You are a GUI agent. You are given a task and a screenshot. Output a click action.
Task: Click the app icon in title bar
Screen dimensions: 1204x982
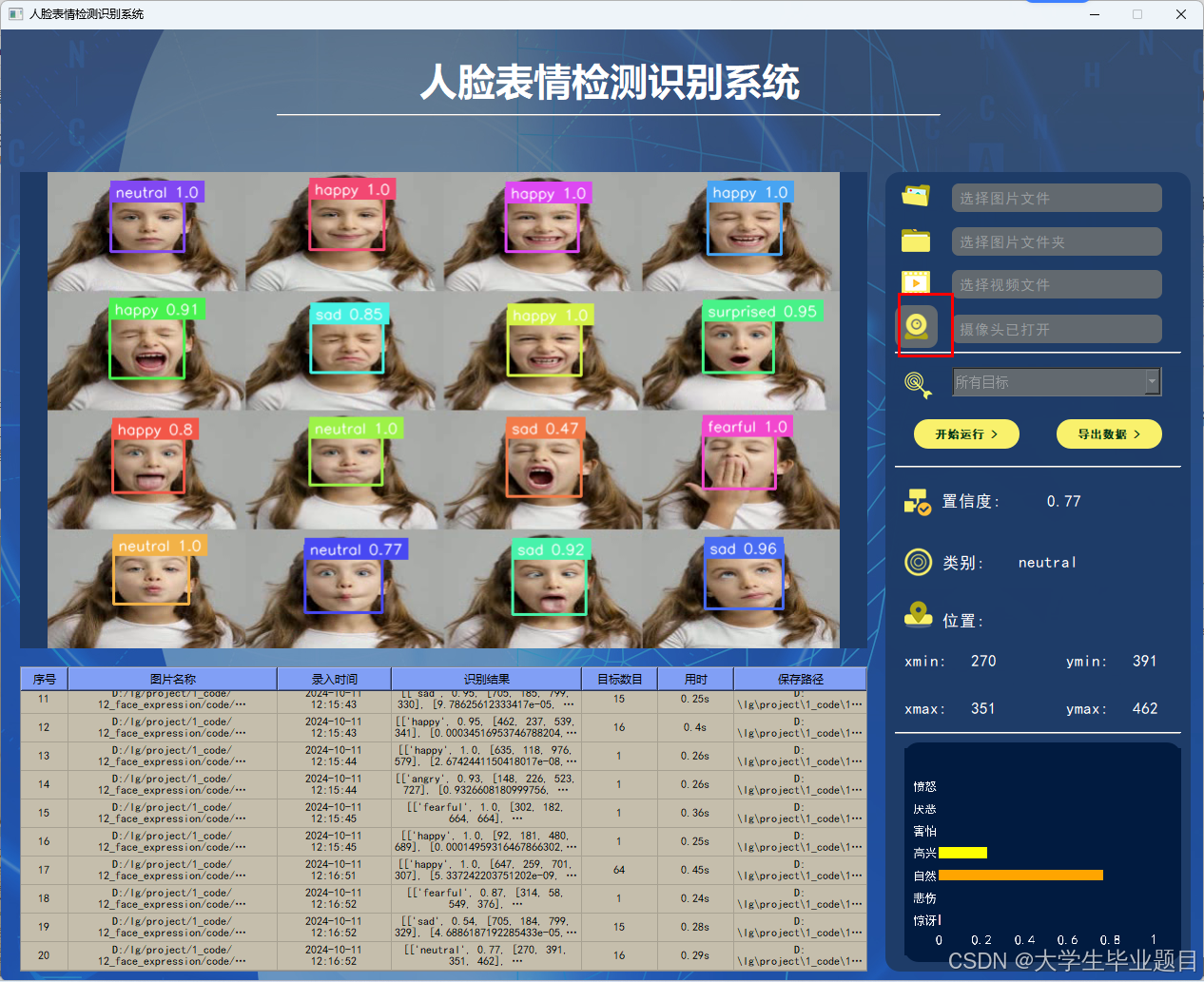[x=15, y=14]
